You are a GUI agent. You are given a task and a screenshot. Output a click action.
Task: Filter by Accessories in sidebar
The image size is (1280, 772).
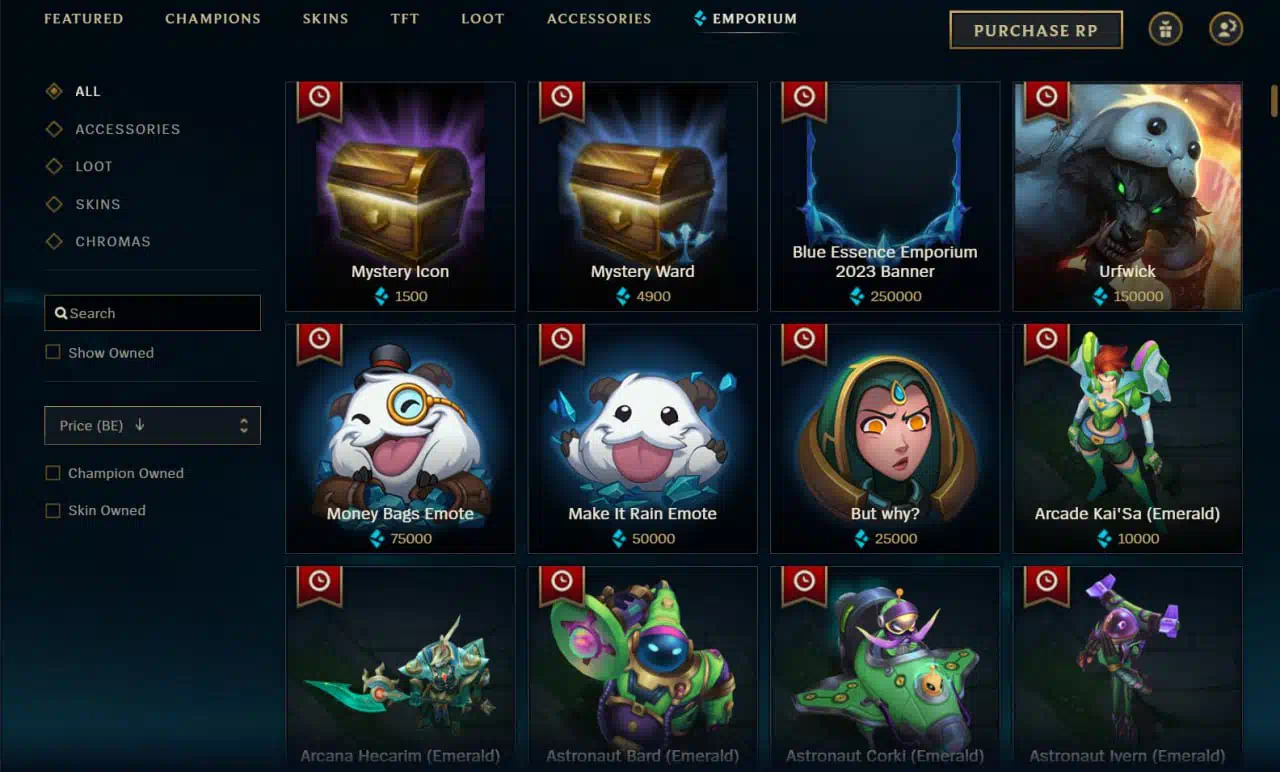128,129
